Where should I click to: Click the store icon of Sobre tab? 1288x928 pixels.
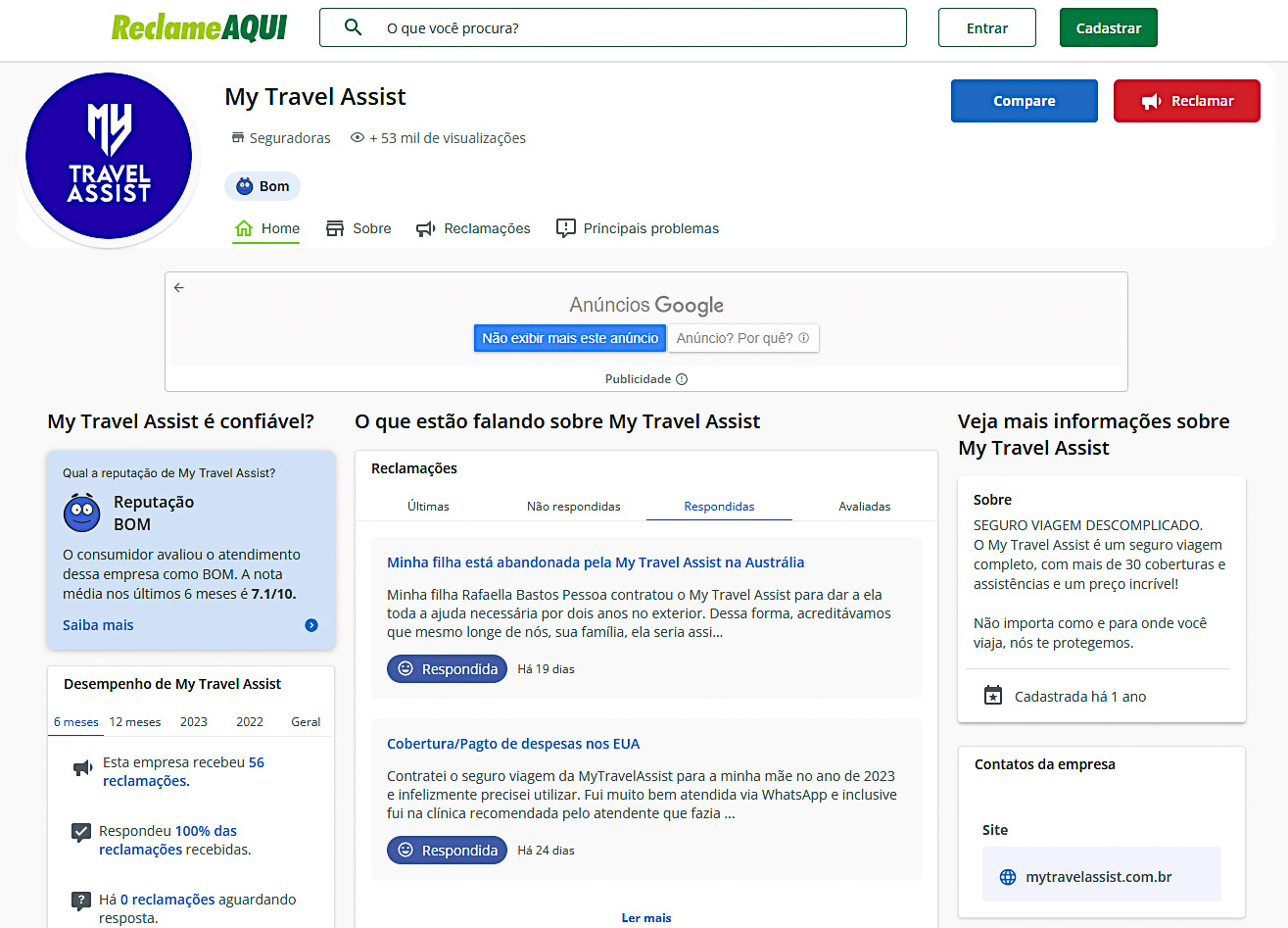coord(335,228)
